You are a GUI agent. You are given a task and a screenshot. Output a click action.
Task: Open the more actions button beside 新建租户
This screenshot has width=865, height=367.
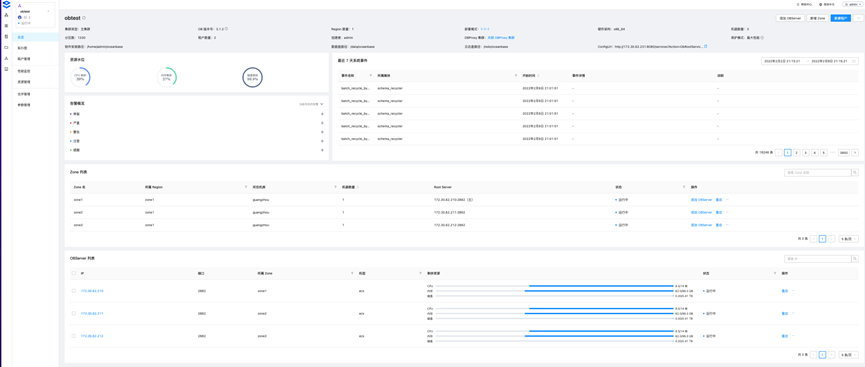coord(858,18)
